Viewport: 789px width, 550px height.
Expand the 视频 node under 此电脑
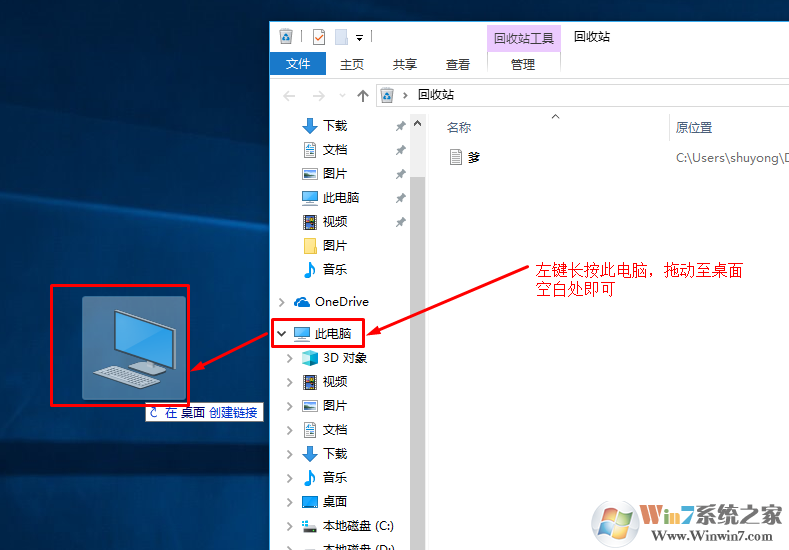[289, 382]
